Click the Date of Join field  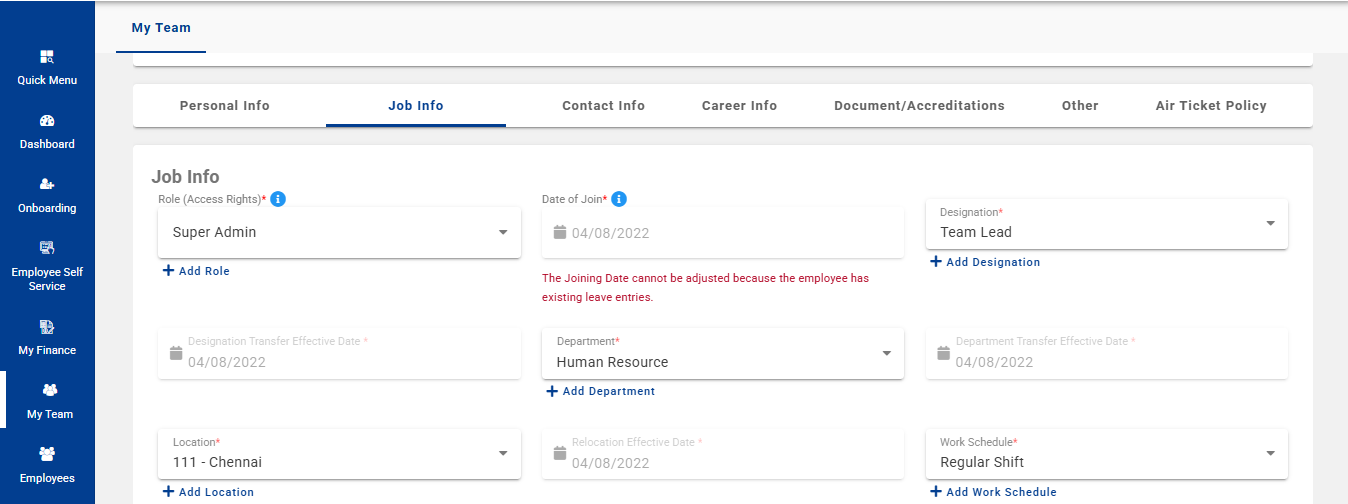point(722,233)
